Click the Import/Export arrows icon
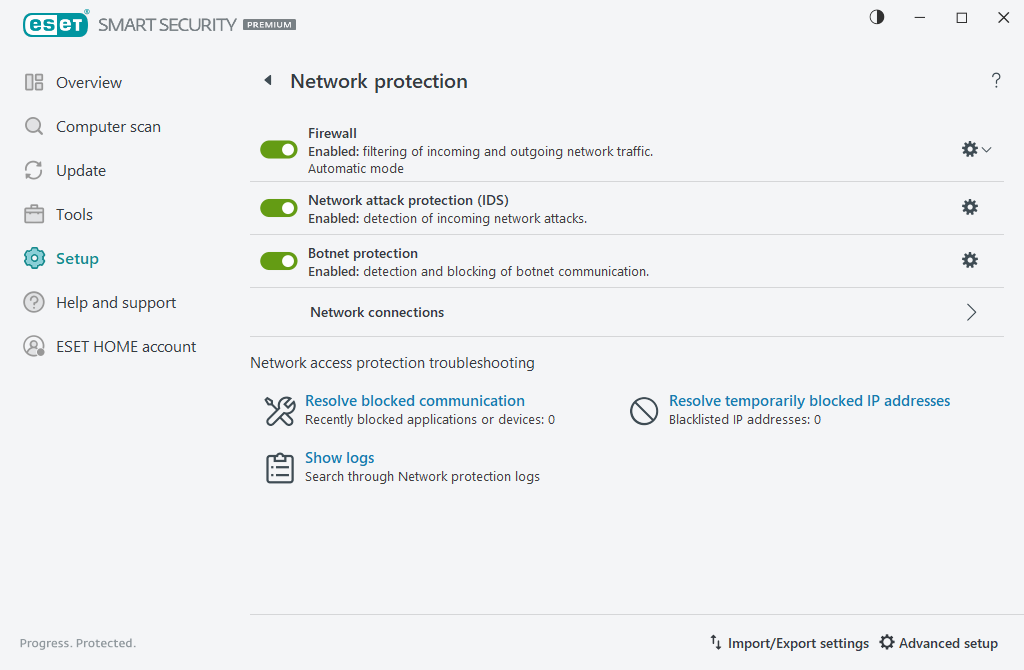Screen dimensions: 1024x670 [716, 642]
